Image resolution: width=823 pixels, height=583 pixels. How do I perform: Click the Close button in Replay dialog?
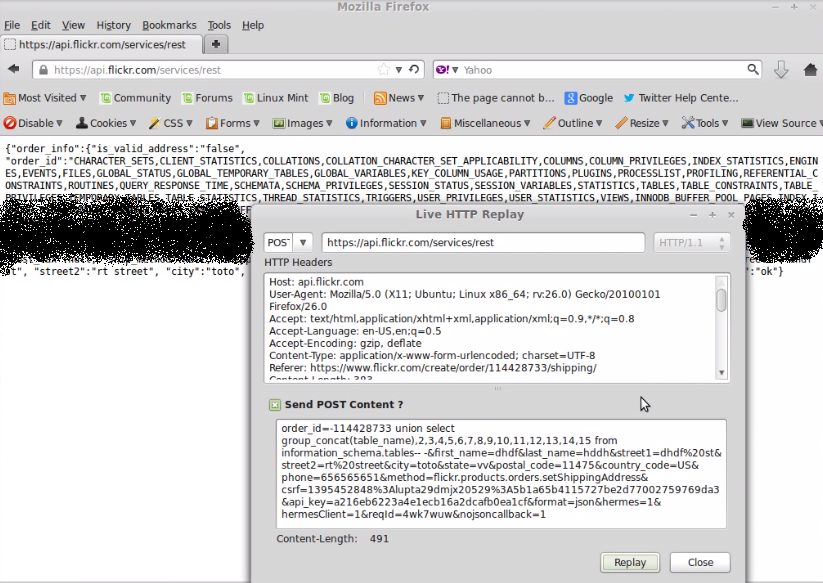(700, 563)
